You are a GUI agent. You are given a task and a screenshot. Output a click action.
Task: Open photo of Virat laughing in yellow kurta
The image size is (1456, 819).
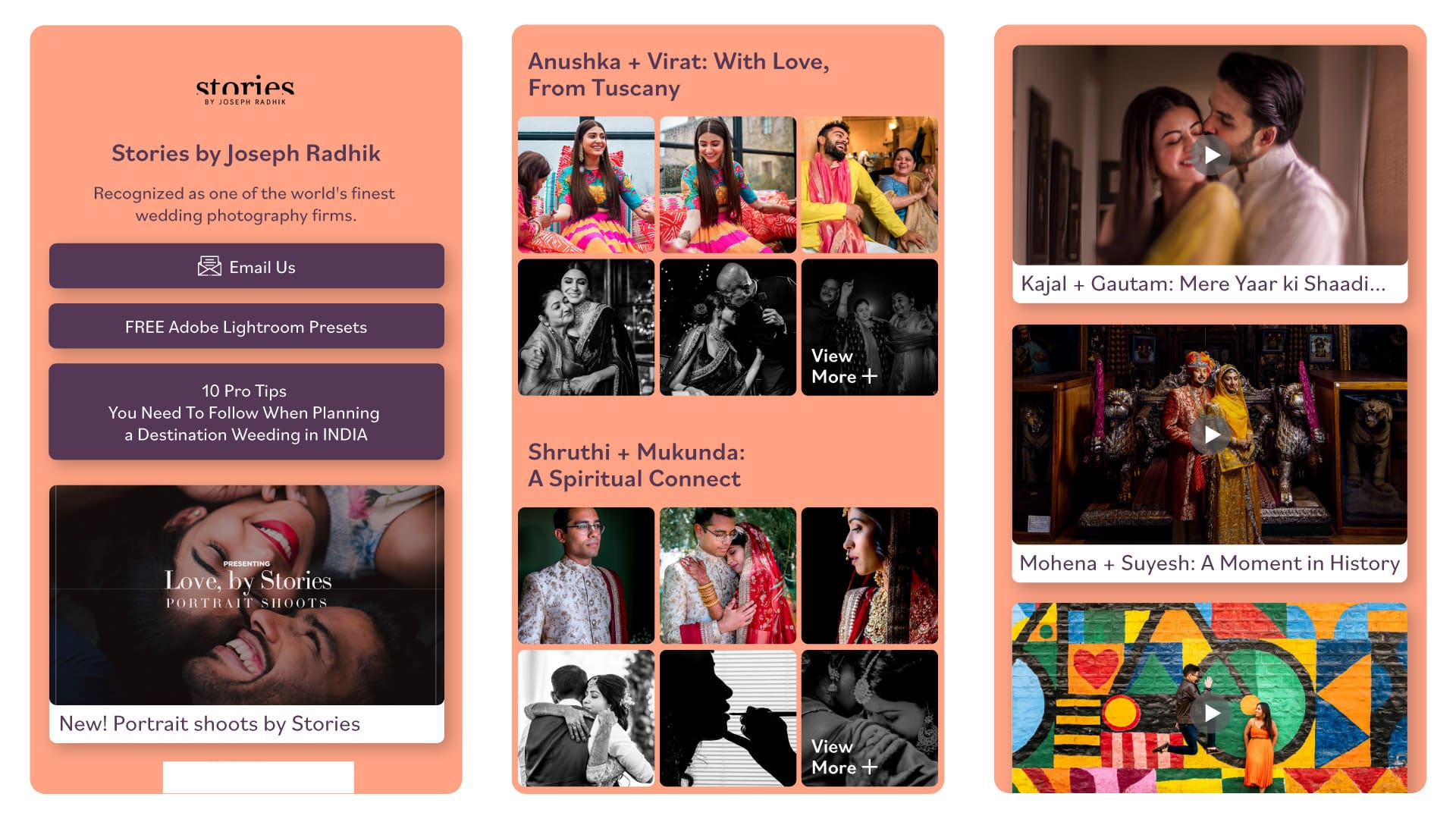pyautogui.click(x=870, y=184)
